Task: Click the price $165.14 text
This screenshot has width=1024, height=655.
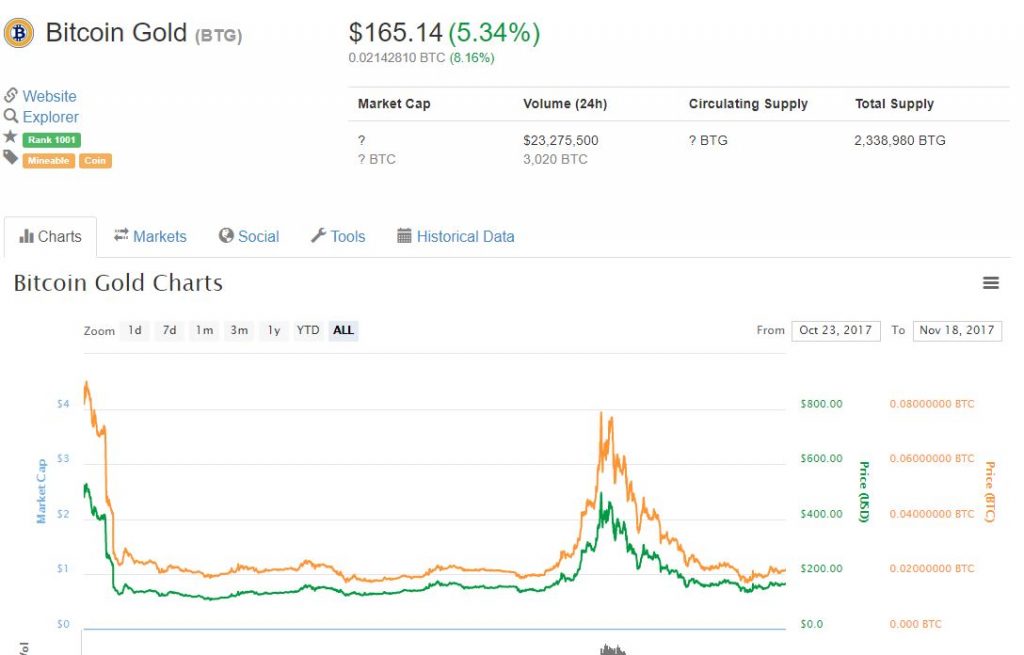Action: 395,33
